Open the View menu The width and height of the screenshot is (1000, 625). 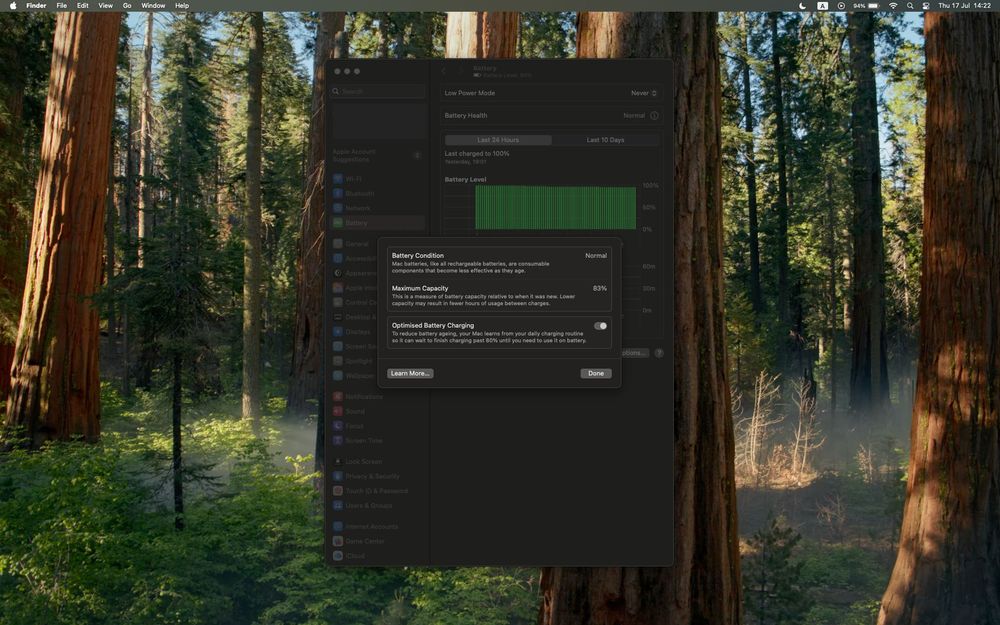[105, 6]
